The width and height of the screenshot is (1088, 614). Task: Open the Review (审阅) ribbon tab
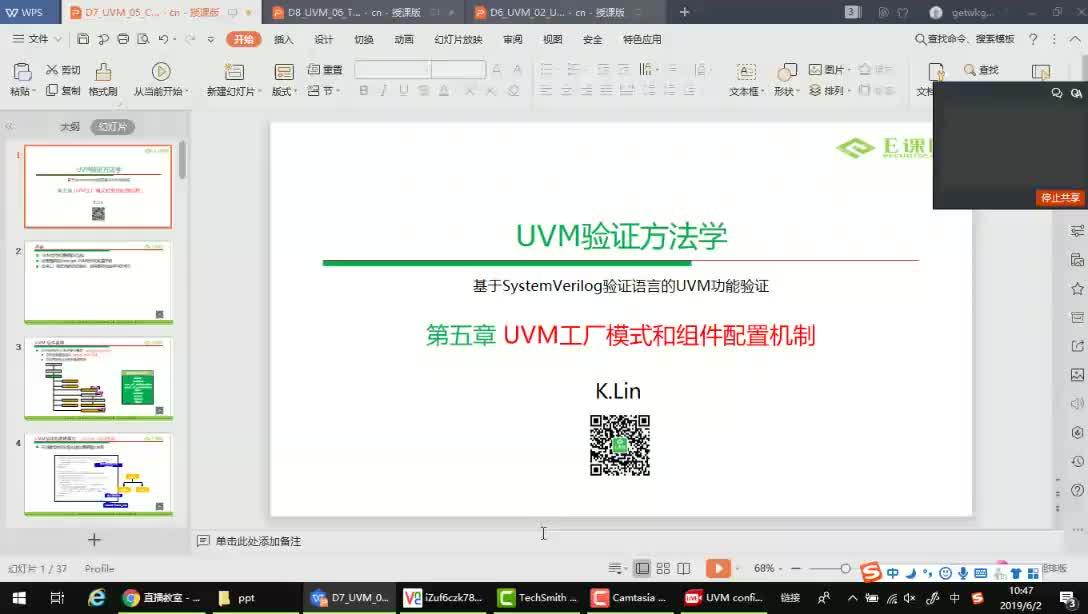click(x=513, y=40)
